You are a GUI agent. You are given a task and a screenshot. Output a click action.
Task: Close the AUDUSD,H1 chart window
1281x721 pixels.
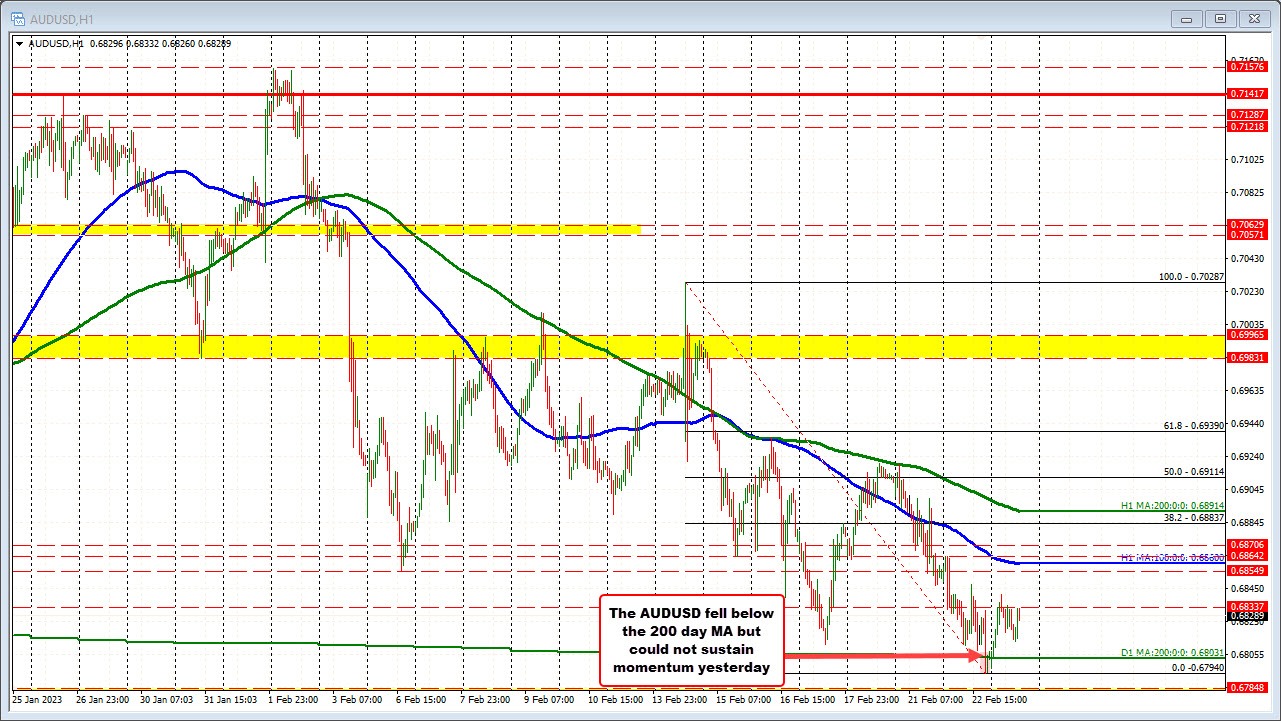[x=1251, y=17]
